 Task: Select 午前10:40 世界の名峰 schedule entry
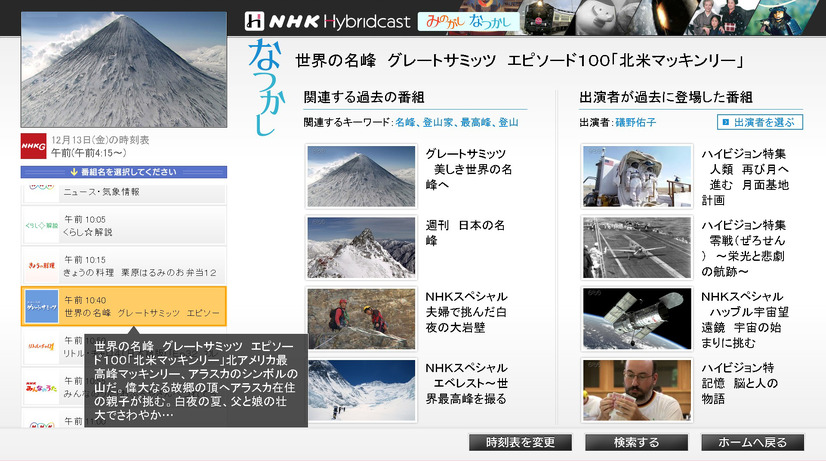tap(124, 306)
